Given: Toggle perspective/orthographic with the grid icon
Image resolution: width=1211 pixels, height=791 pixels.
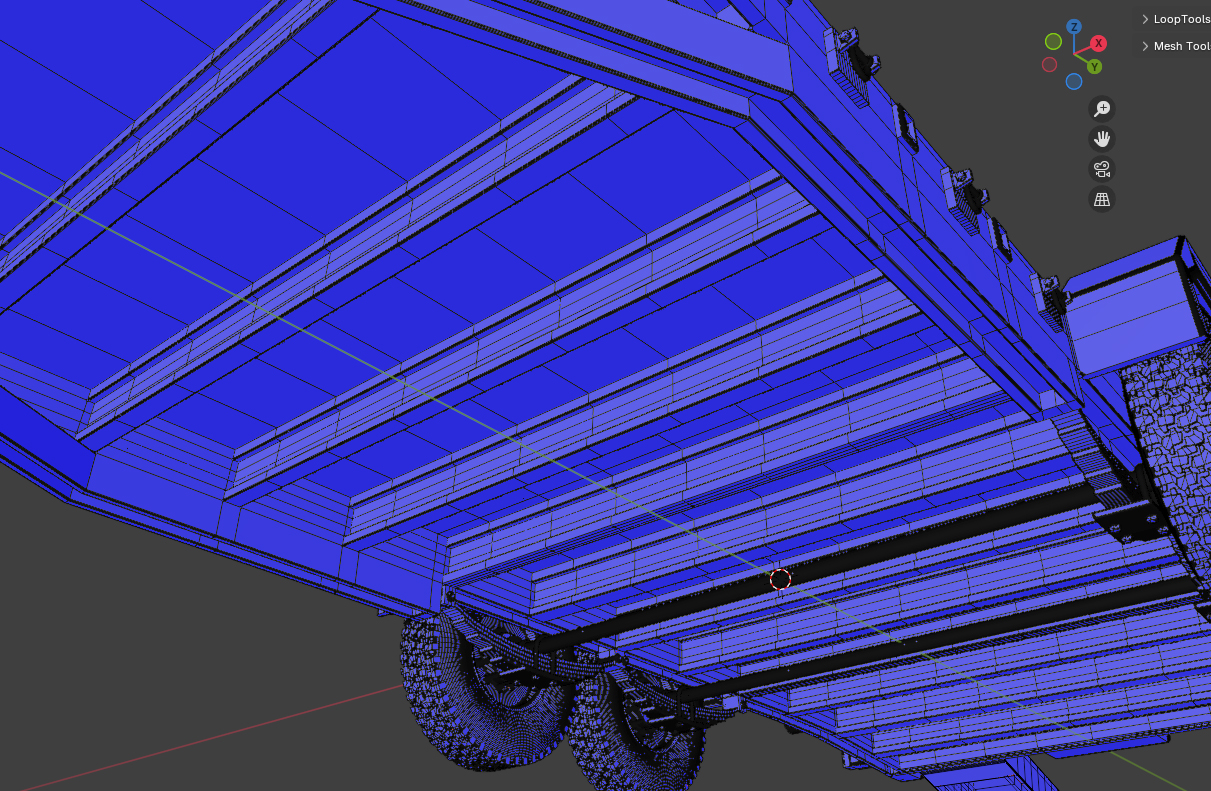Looking at the screenshot, I should pos(1101,199).
